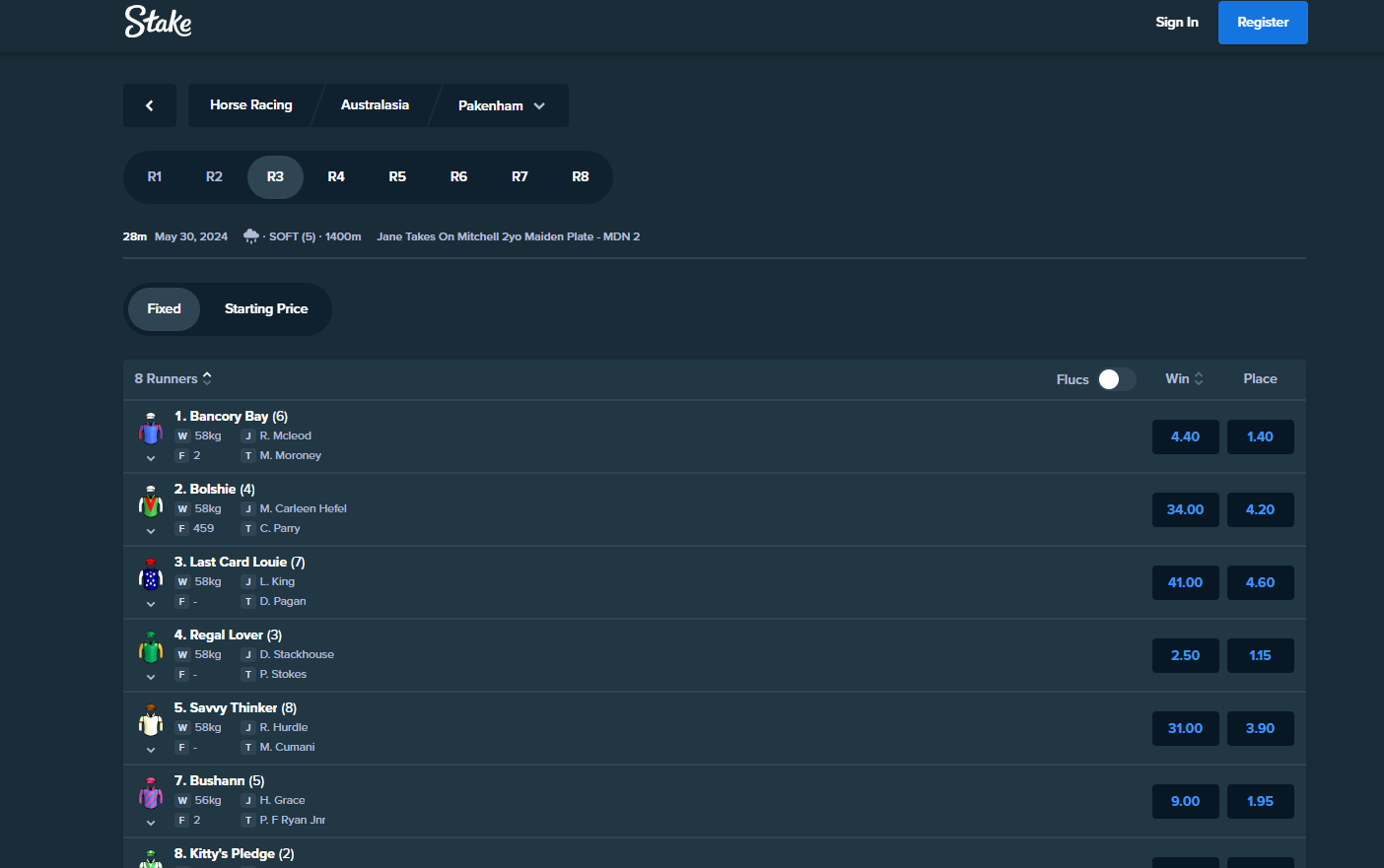This screenshot has height=868, width=1384.
Task: Bet Bancory Bay place at 1.40
Action: 1261,436
